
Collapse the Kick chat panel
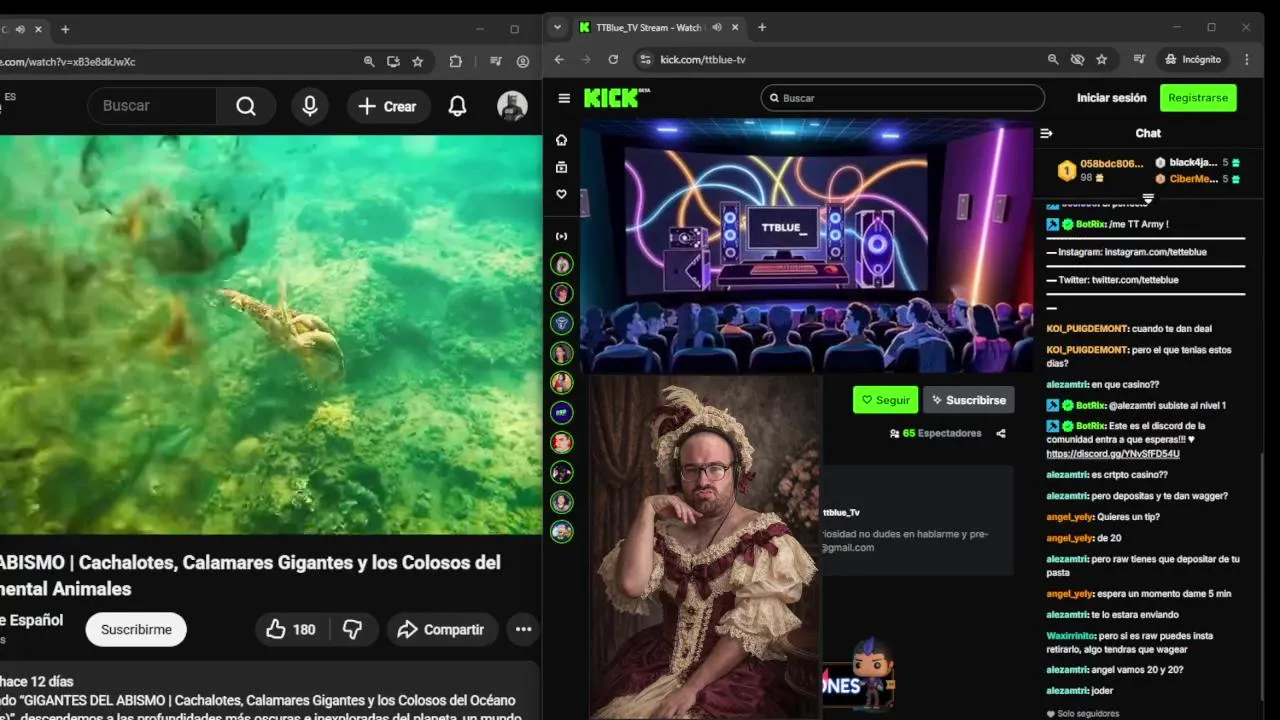coord(1046,133)
